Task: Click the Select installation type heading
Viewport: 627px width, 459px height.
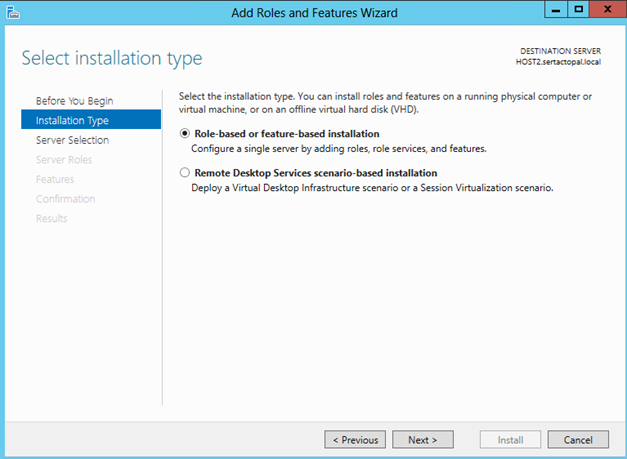Action: tap(112, 58)
